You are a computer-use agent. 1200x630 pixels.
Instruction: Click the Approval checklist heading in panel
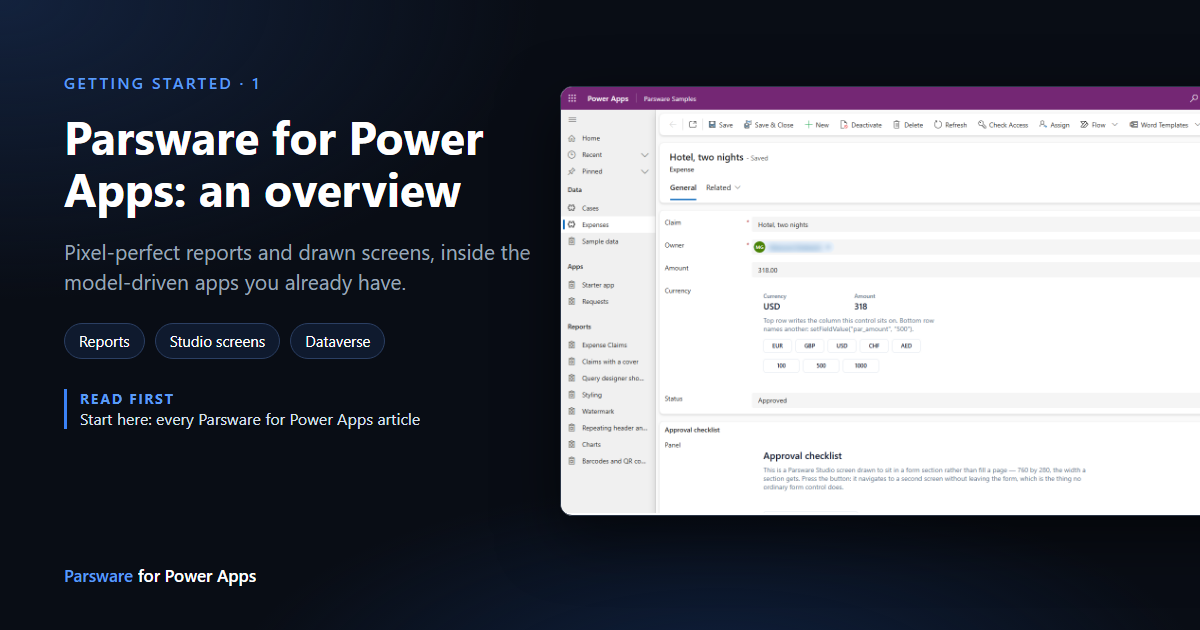802,456
